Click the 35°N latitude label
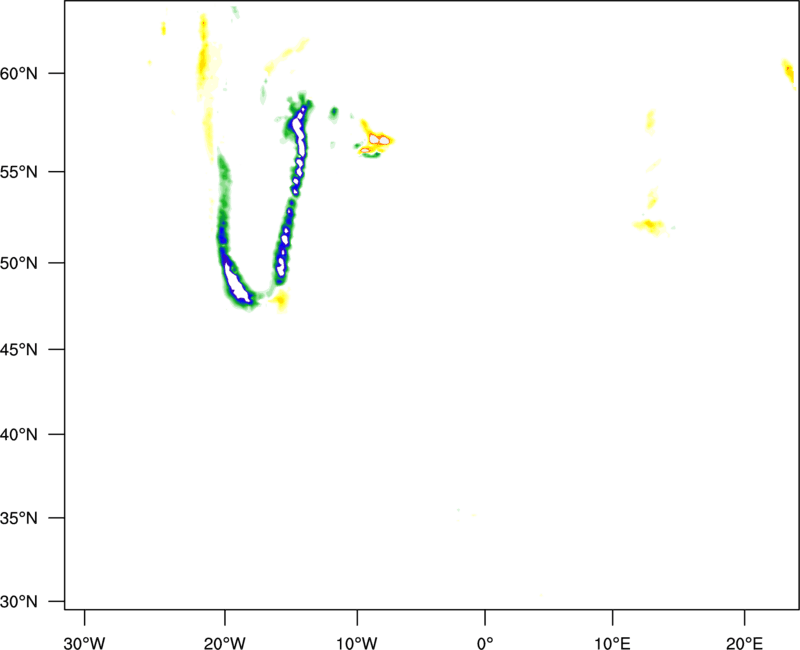The height and width of the screenshot is (650, 800). pyautogui.click(x=19, y=518)
